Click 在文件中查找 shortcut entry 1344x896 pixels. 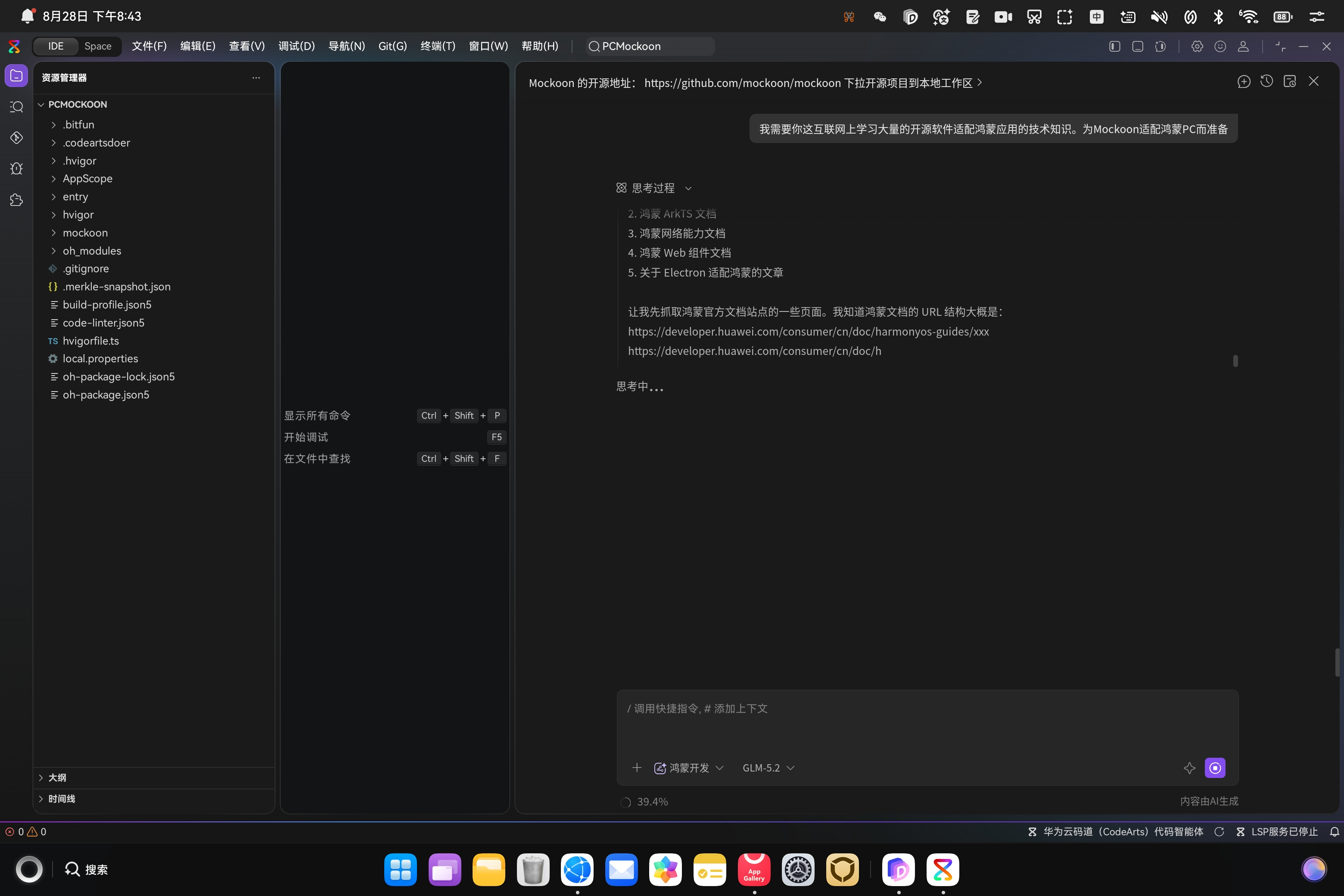coord(395,459)
